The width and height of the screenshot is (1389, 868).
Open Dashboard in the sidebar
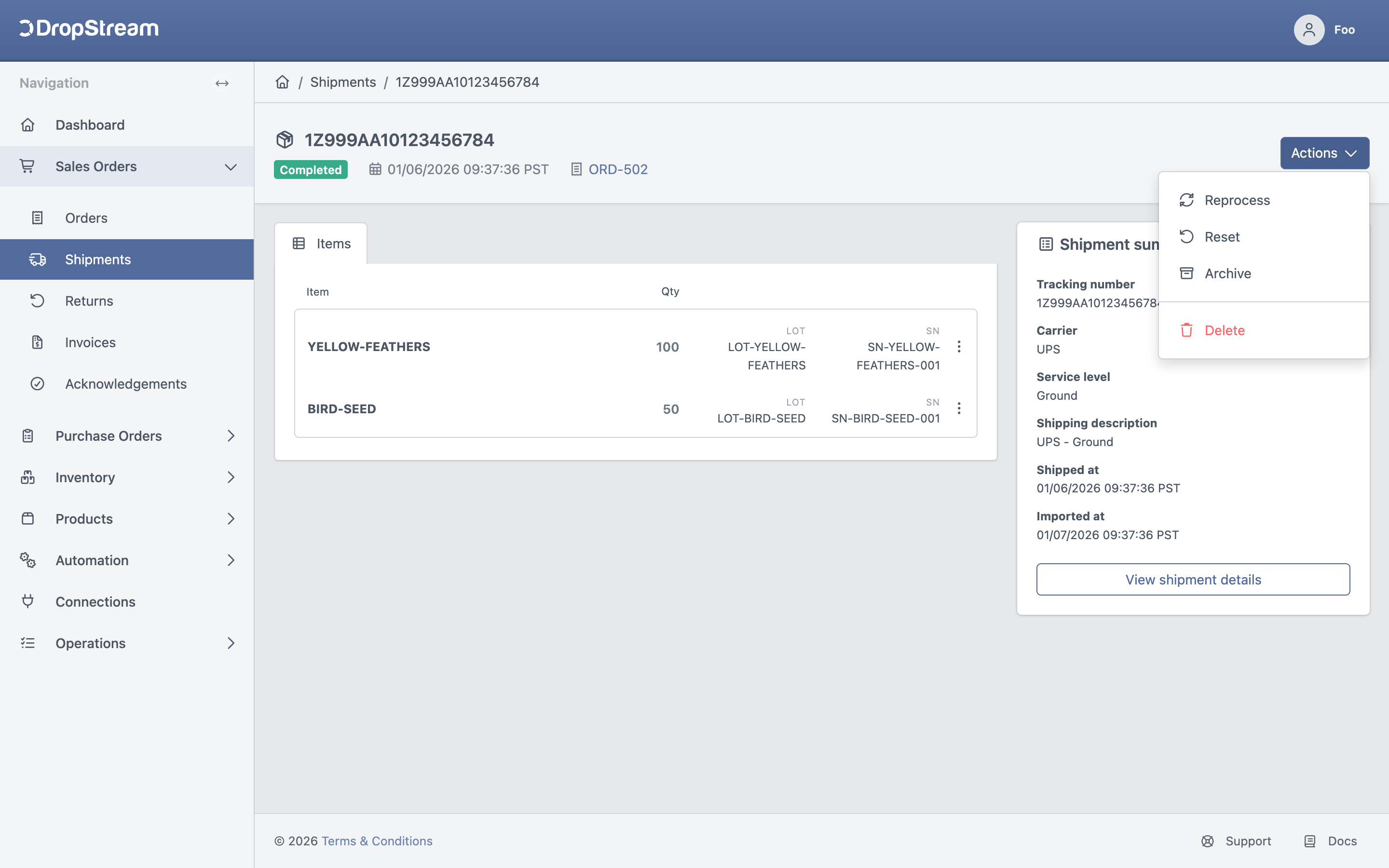click(x=127, y=125)
